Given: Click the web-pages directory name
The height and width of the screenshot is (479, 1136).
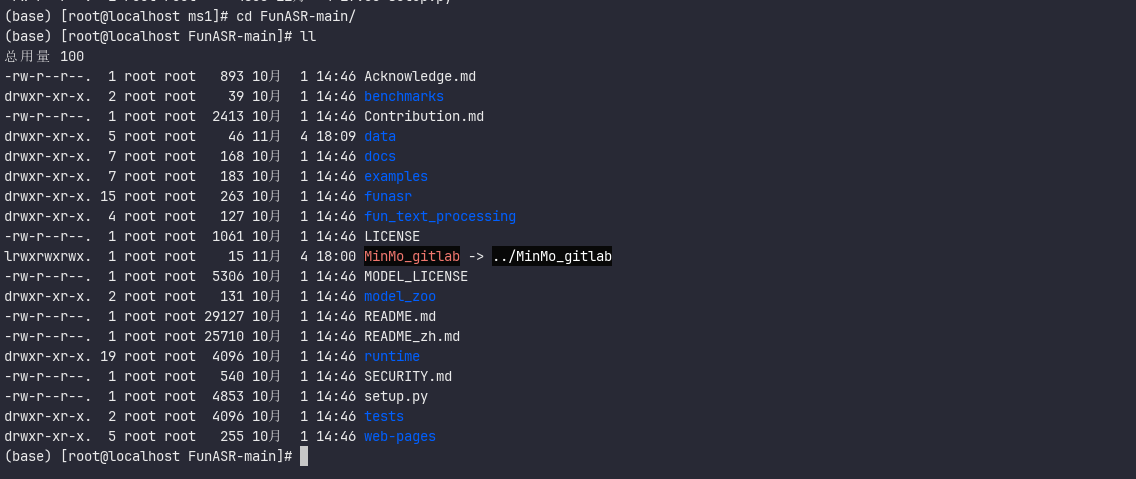Looking at the screenshot, I should (x=400, y=437).
